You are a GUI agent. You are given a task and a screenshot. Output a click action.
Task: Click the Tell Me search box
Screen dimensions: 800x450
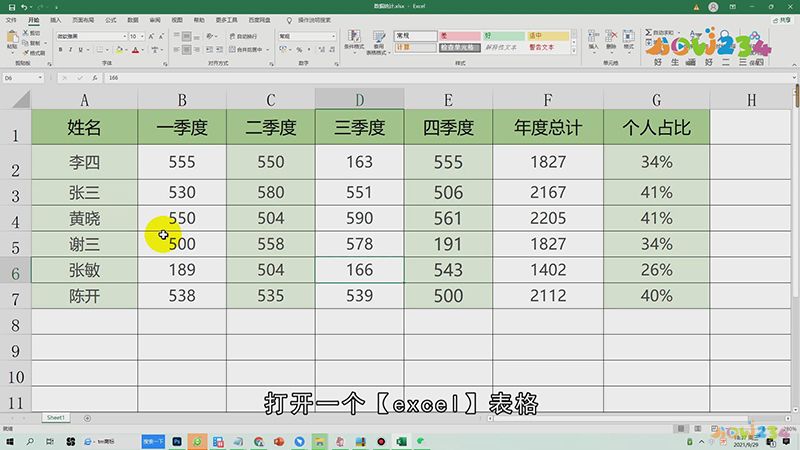click(309, 20)
